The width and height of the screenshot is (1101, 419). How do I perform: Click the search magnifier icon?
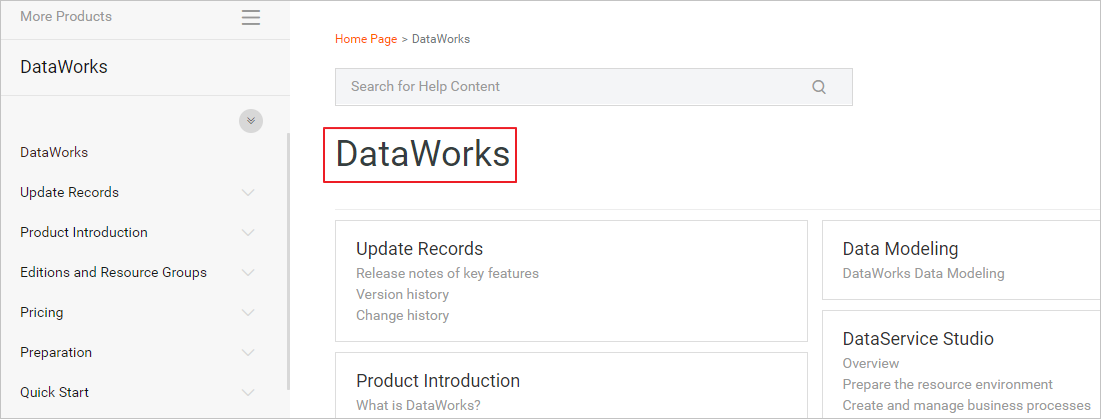pos(819,87)
